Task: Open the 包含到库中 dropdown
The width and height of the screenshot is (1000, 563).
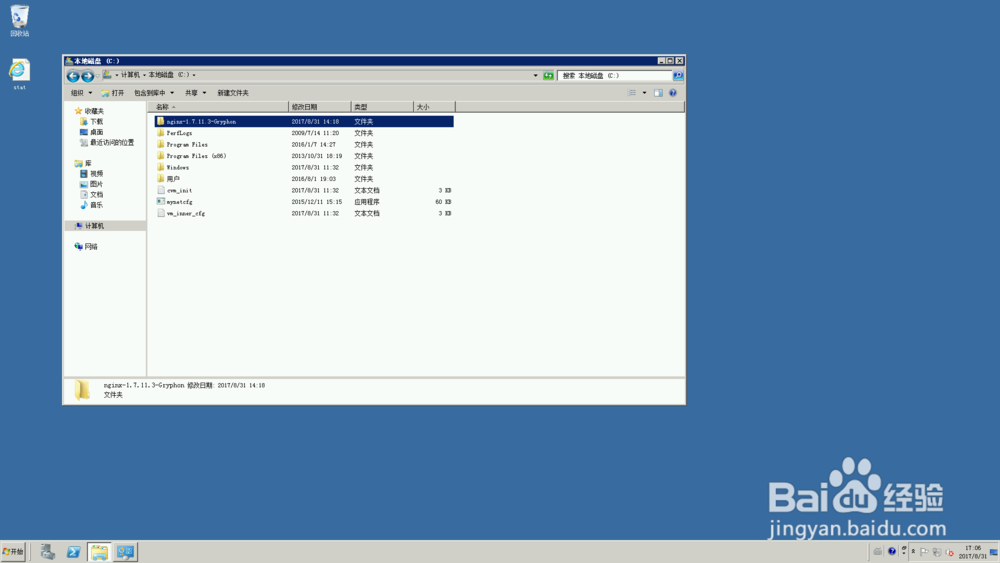Action: point(154,93)
